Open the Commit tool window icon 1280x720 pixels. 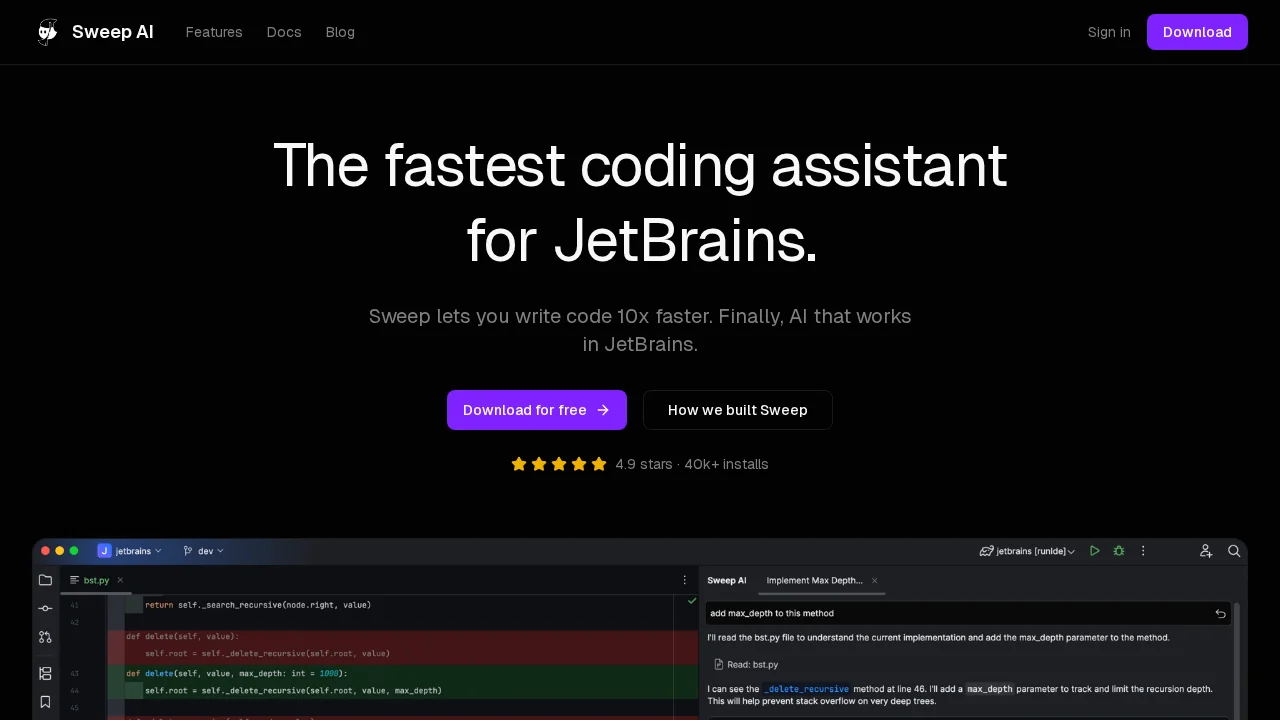pyautogui.click(x=45, y=608)
